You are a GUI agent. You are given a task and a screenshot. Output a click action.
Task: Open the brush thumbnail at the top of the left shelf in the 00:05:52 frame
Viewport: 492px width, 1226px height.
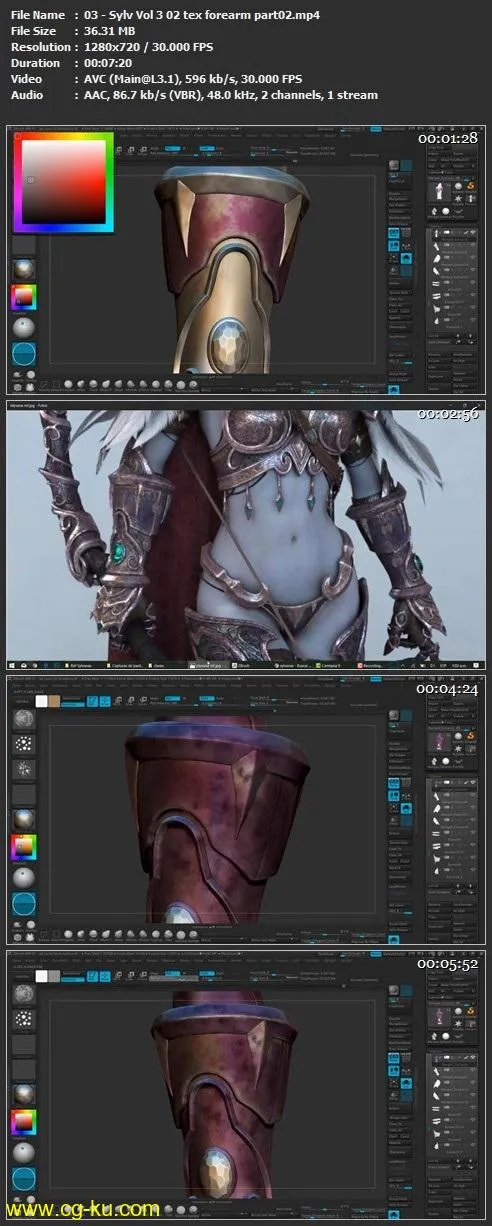22,995
